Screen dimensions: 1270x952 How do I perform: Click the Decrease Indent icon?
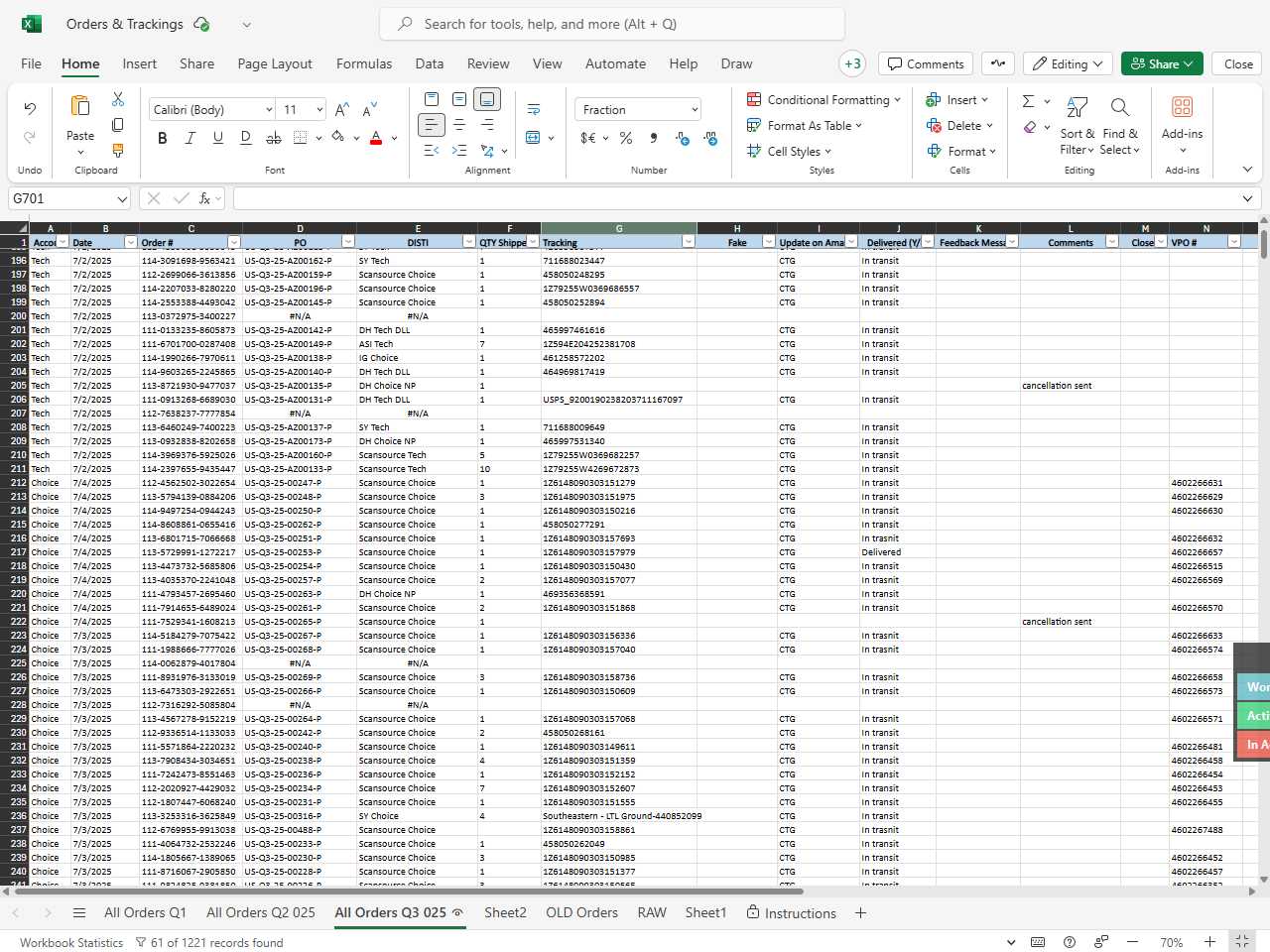click(x=431, y=151)
